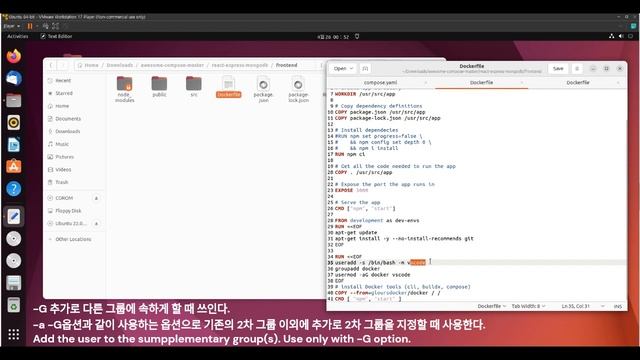
Task: Open the Trash icon in dock
Action: click(14, 305)
